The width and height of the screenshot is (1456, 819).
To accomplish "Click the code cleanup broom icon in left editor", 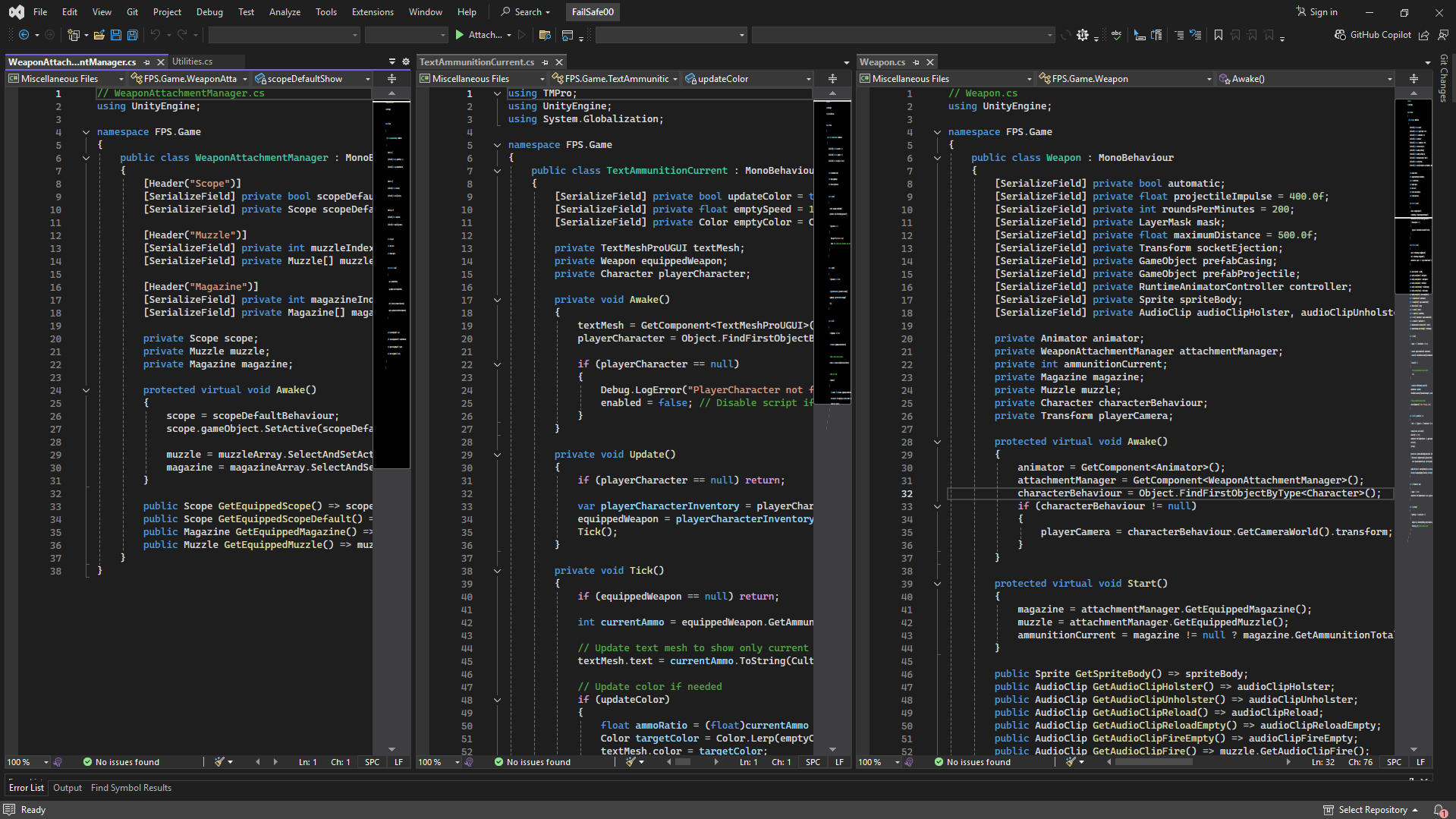I will click(x=220, y=762).
